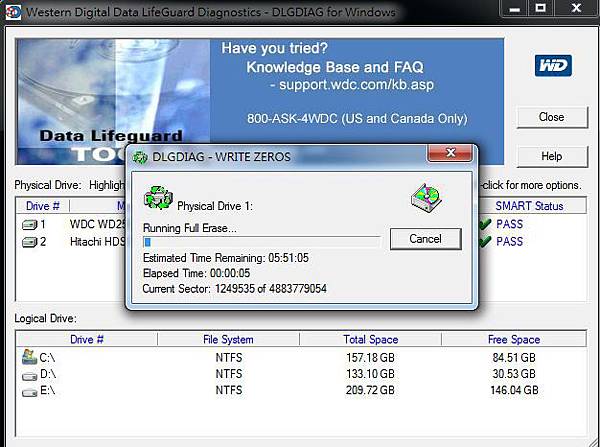Click the 209.72 GB total space value
This screenshot has width=600, height=447.
coord(370,390)
